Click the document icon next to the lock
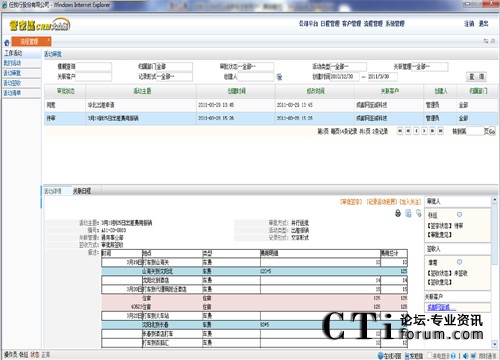Image resolution: width=500 pixels, height=360 pixels. click(408, 213)
